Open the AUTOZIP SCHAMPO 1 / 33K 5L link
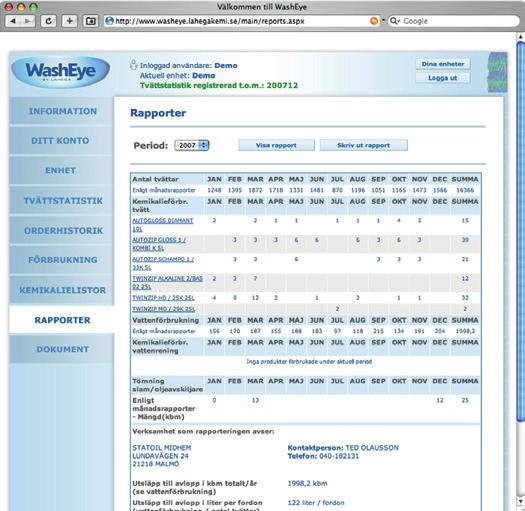 click(163, 263)
